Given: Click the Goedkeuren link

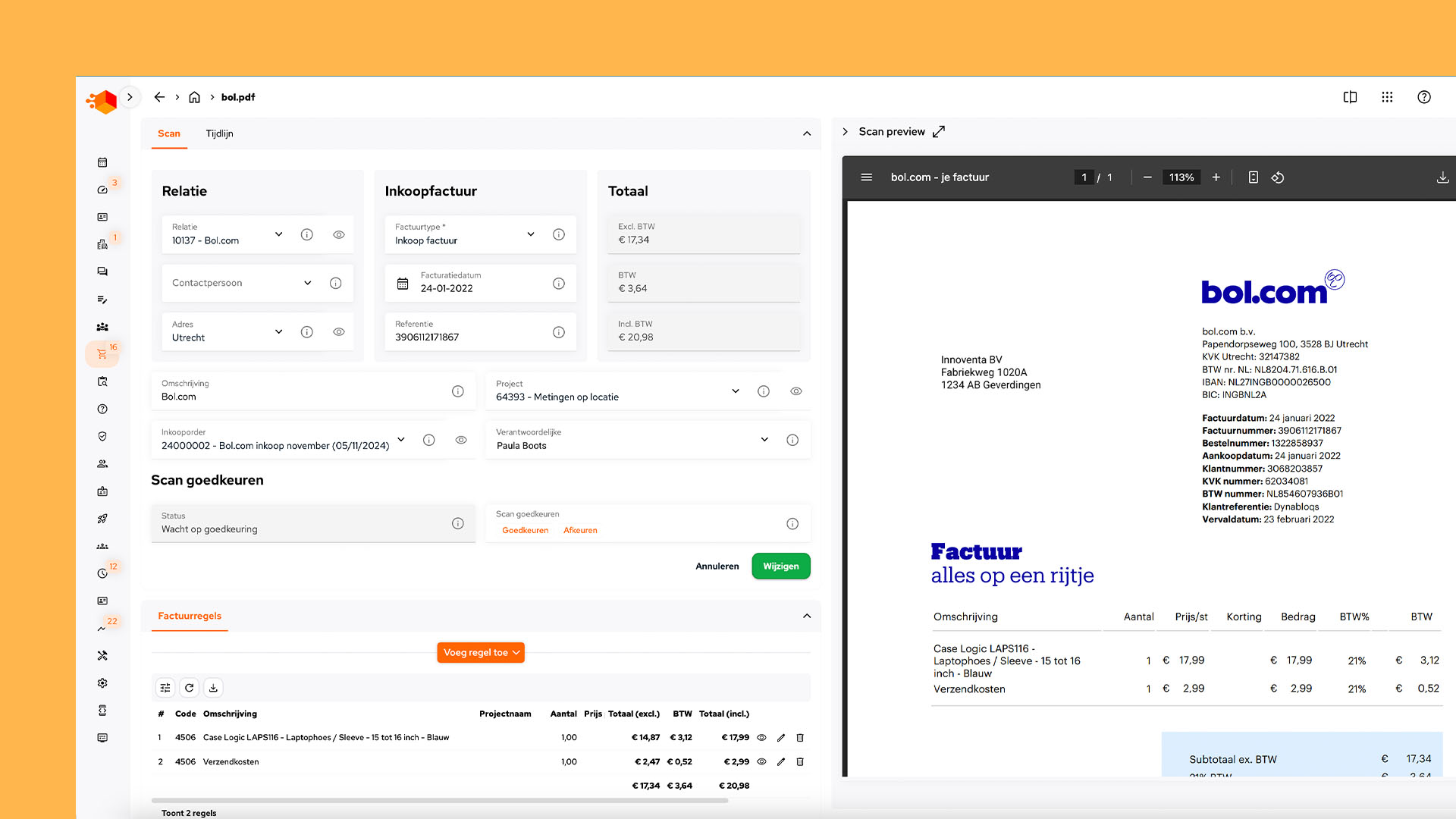Looking at the screenshot, I should (525, 531).
